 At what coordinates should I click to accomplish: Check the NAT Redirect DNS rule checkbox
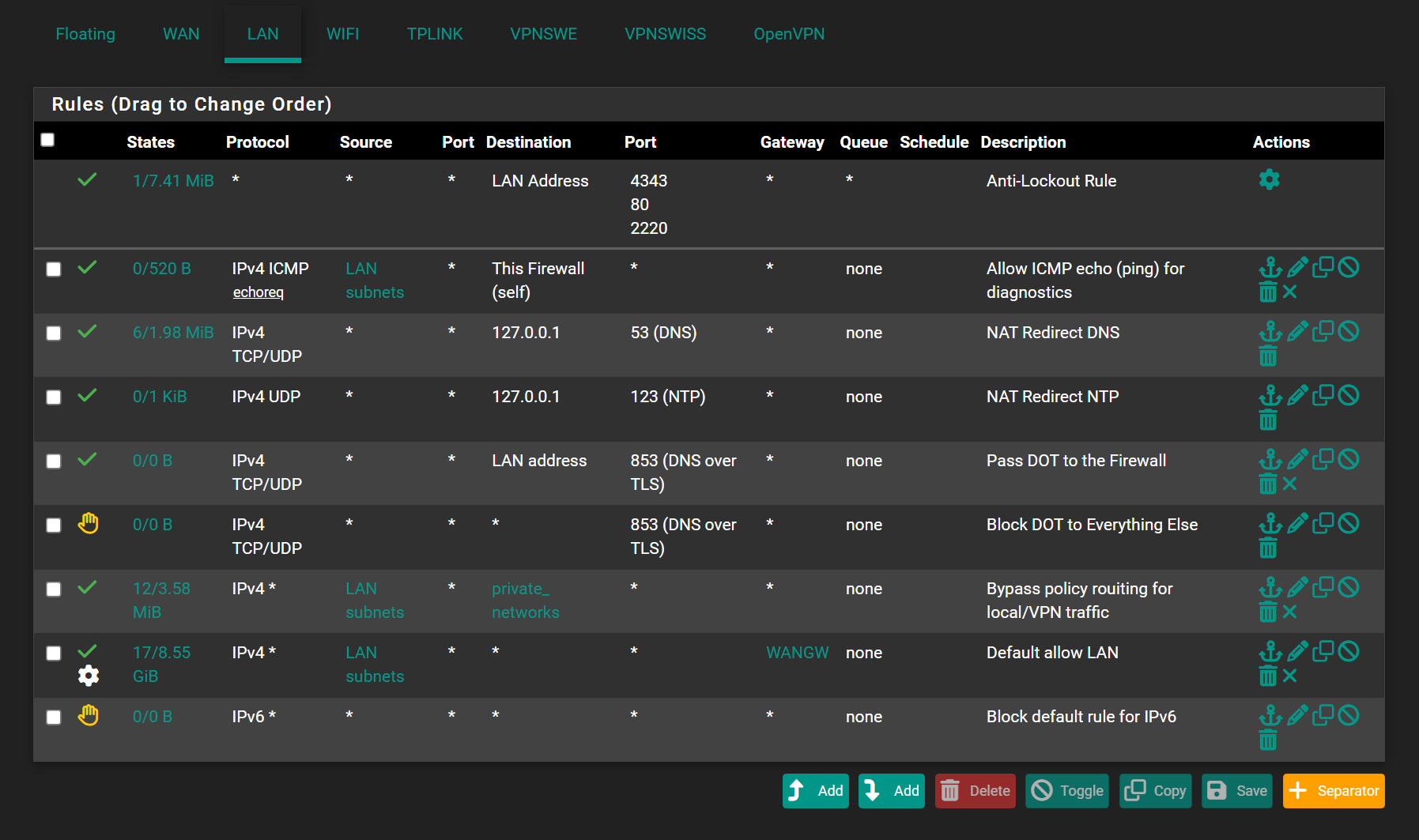coord(54,333)
